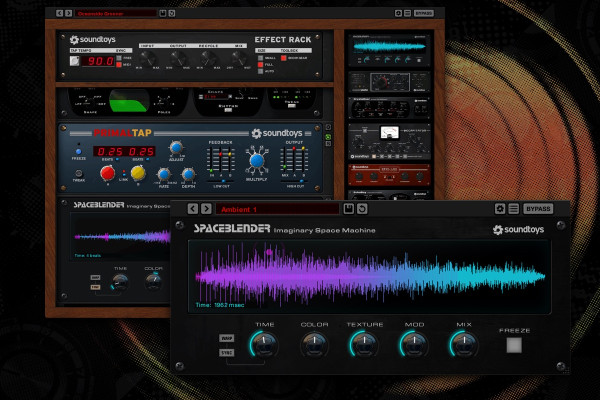Click the Effect Rack OUTPUT knob
Screen dimensions: 600x400
pyautogui.click(x=178, y=59)
